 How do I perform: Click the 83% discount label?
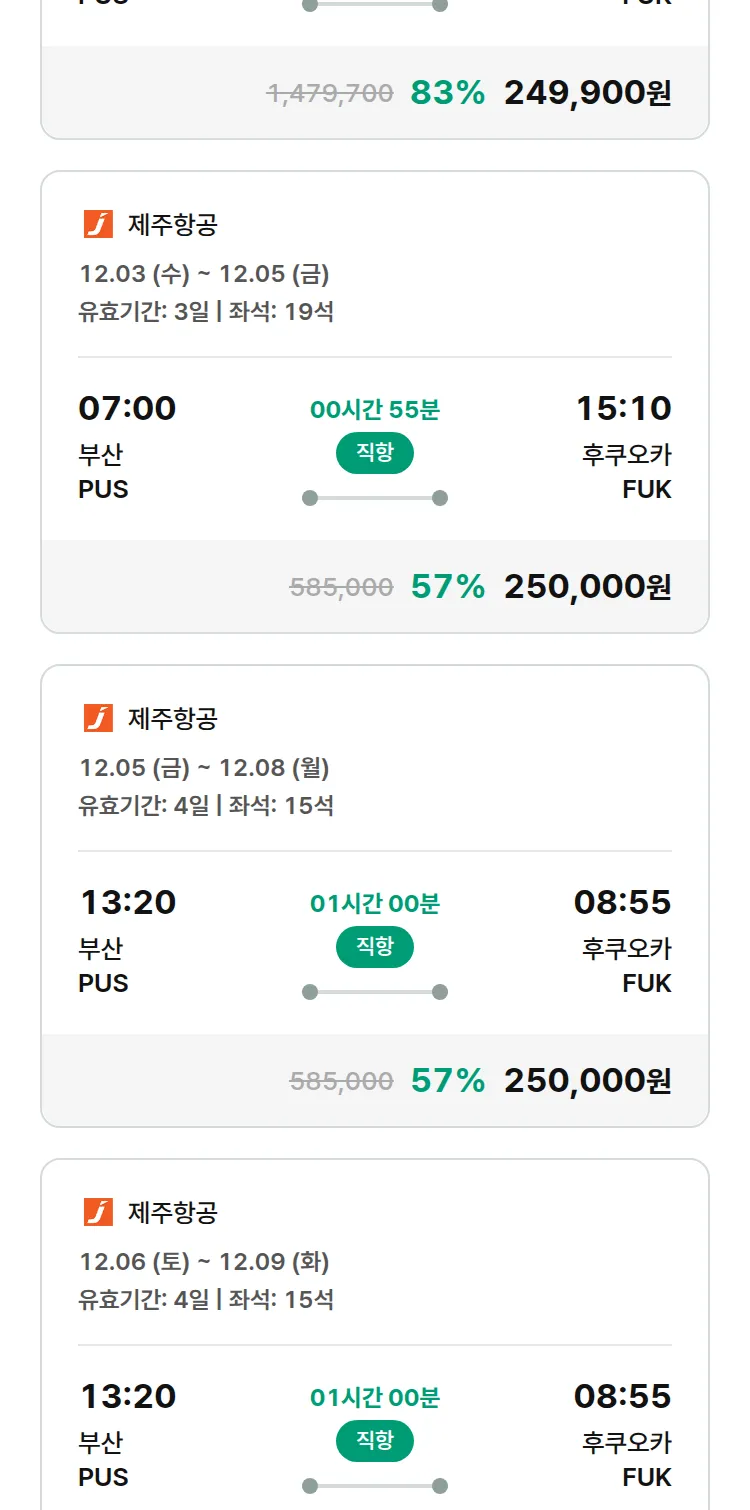(x=447, y=93)
